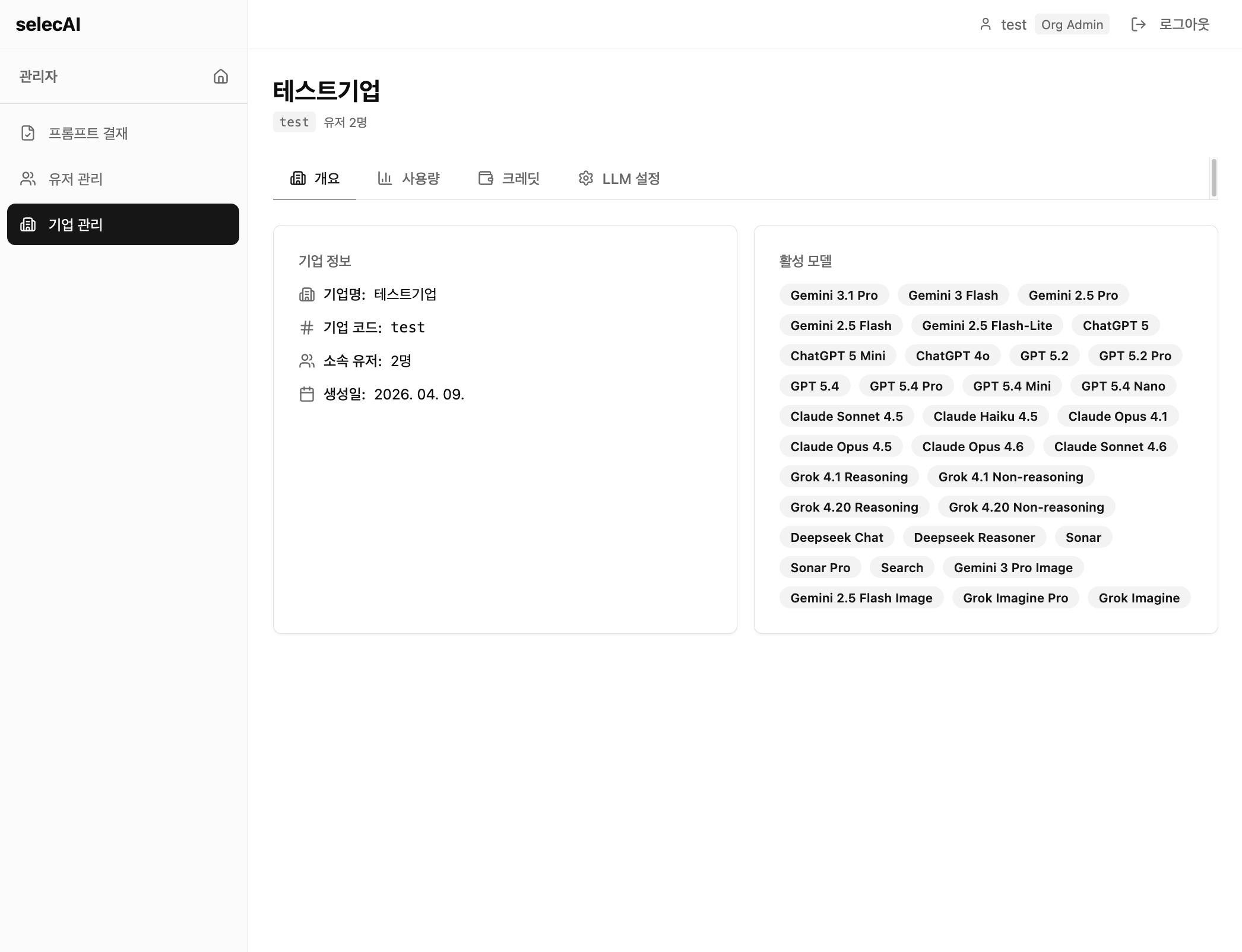1242x952 pixels.
Task: Click the 기업 정보 section heading
Action: pos(325,261)
